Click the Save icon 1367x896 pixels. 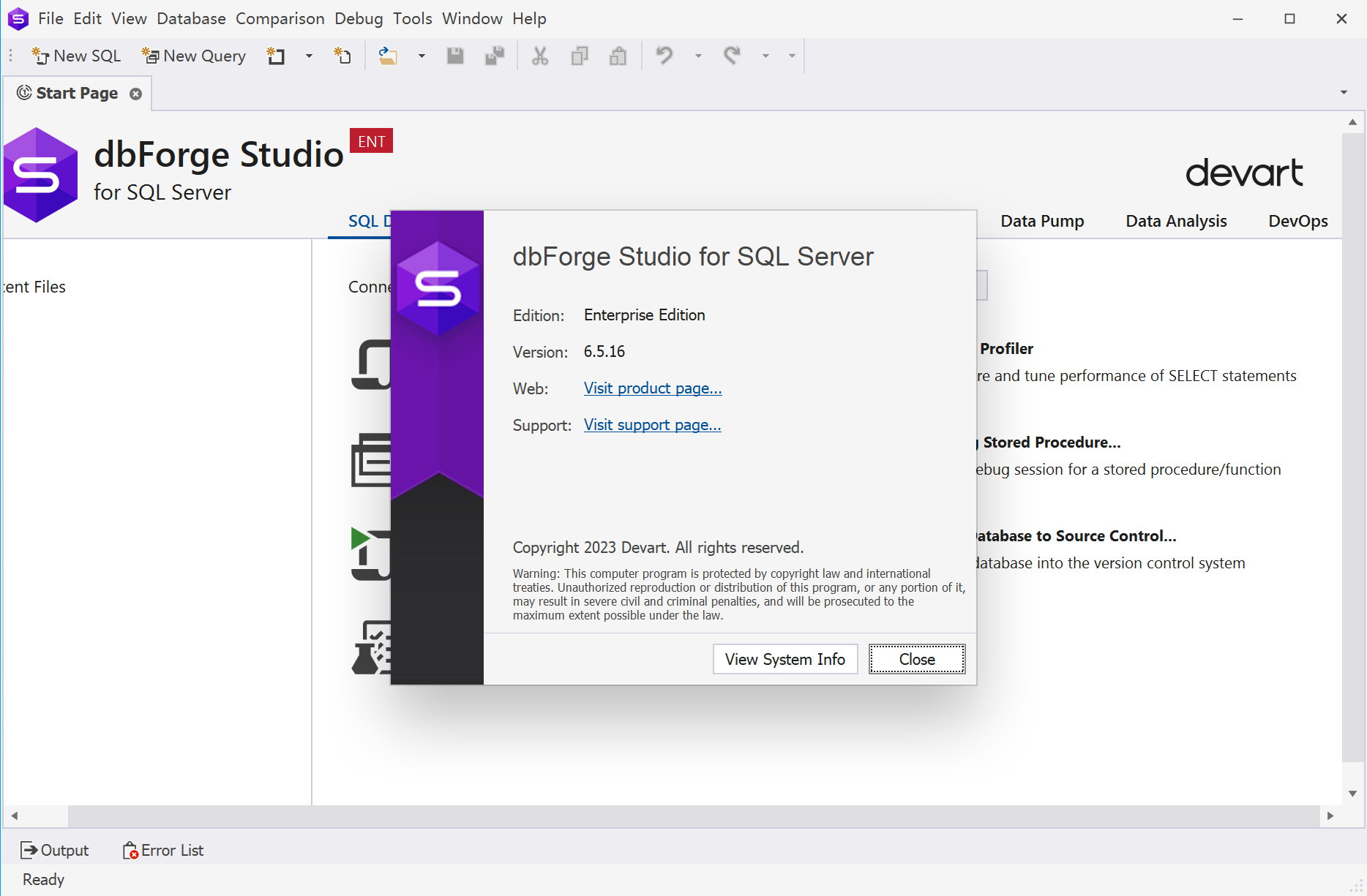[x=455, y=56]
